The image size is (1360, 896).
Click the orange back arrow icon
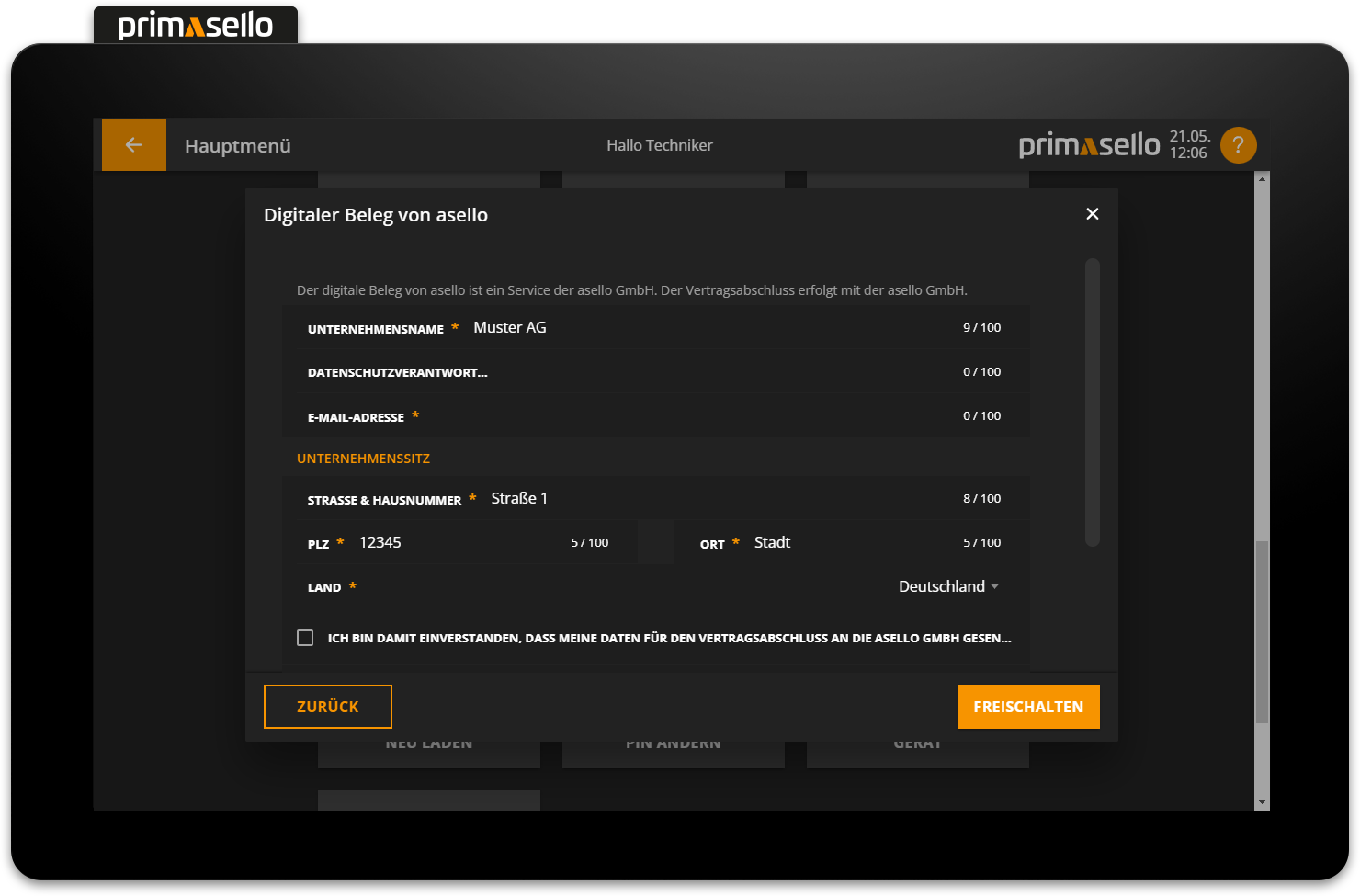[133, 145]
